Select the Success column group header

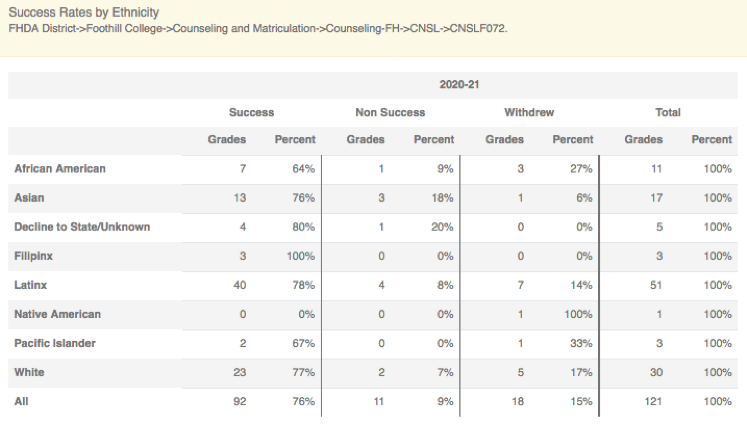(251, 113)
